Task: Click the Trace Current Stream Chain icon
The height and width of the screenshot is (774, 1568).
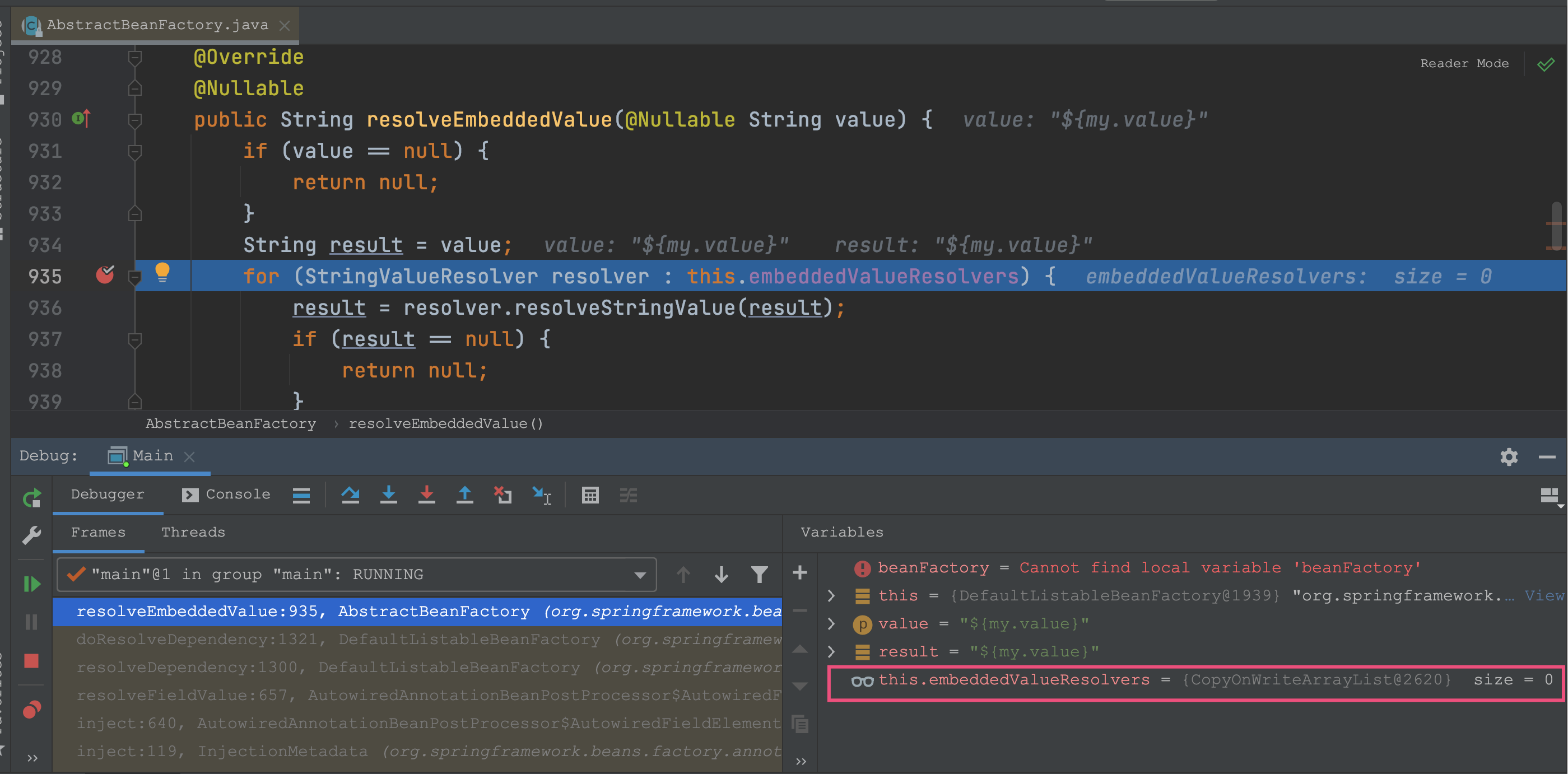Action: click(628, 495)
